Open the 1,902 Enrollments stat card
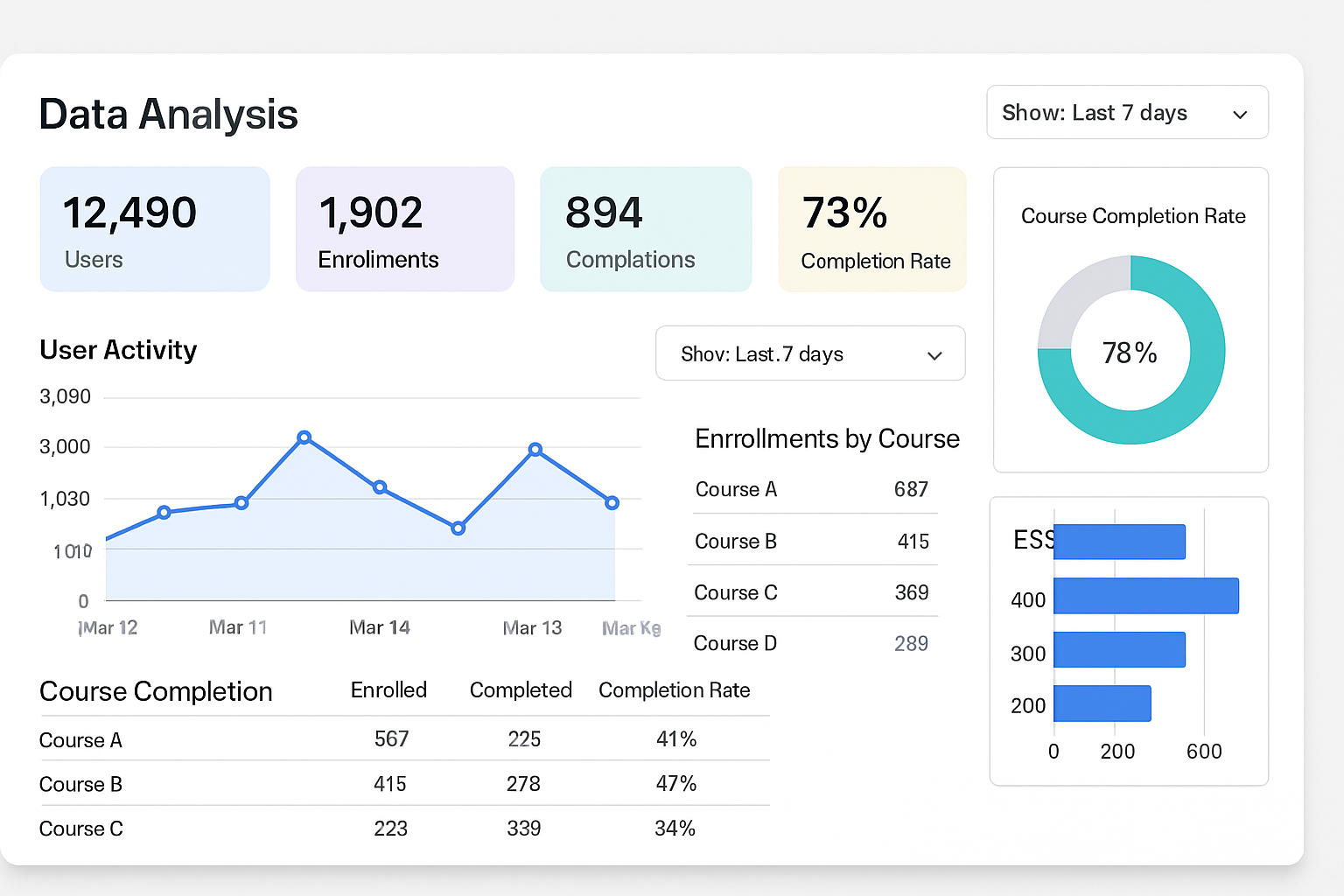Screen dimensions: 1344x896 404,229
